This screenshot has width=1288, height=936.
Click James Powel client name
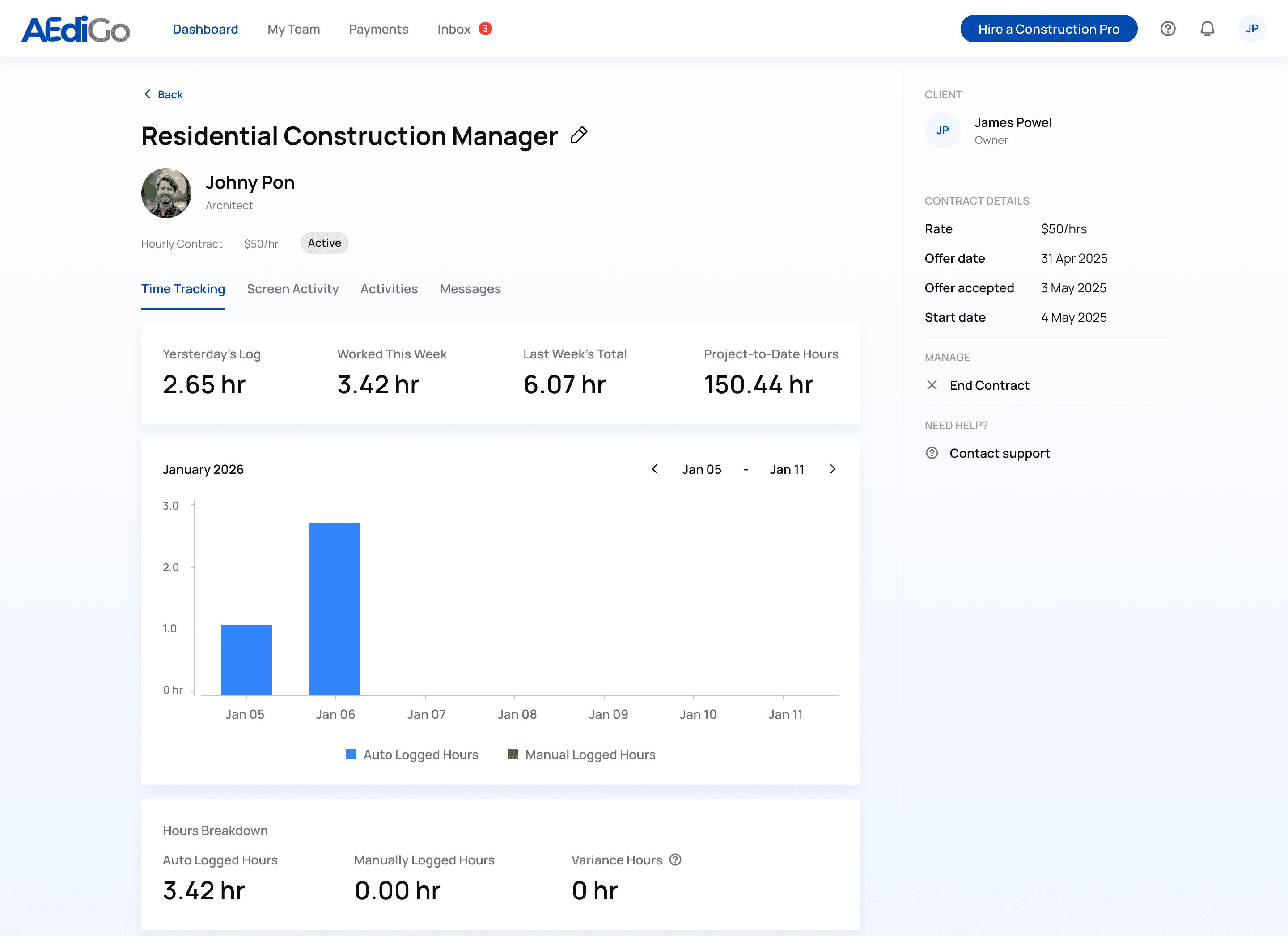tap(1013, 122)
